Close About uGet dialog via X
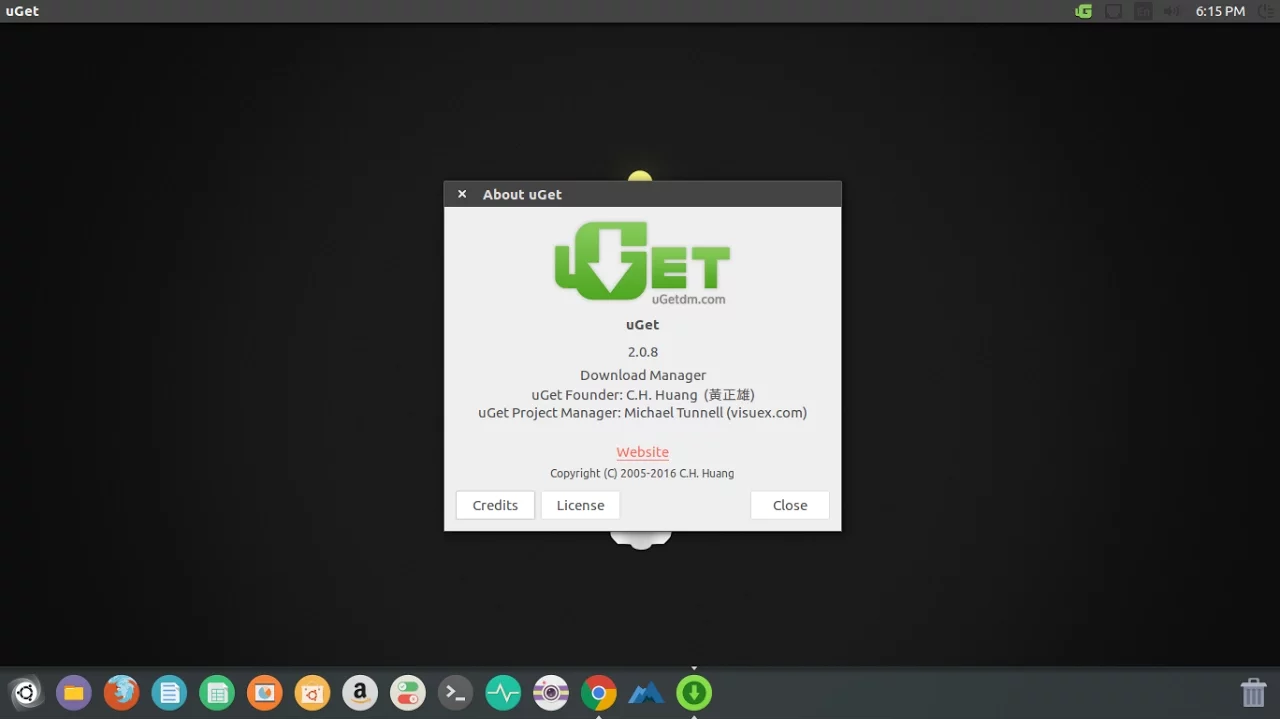 click(x=462, y=194)
